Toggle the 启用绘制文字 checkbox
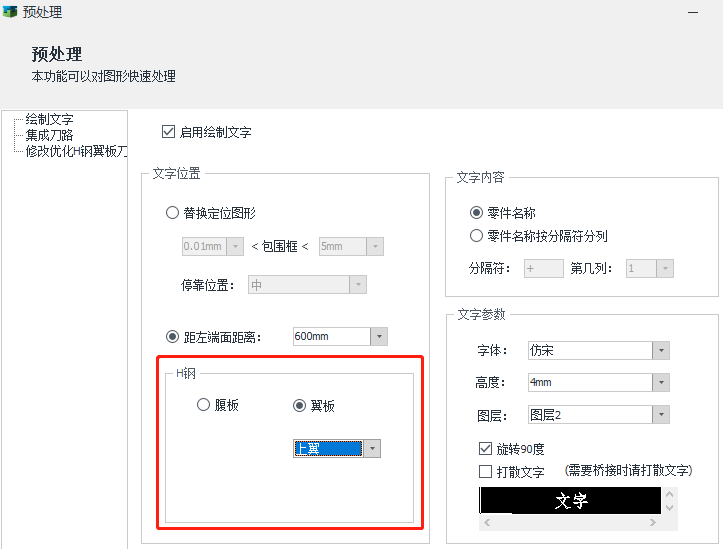Viewport: 723px width, 549px height. pos(168,132)
